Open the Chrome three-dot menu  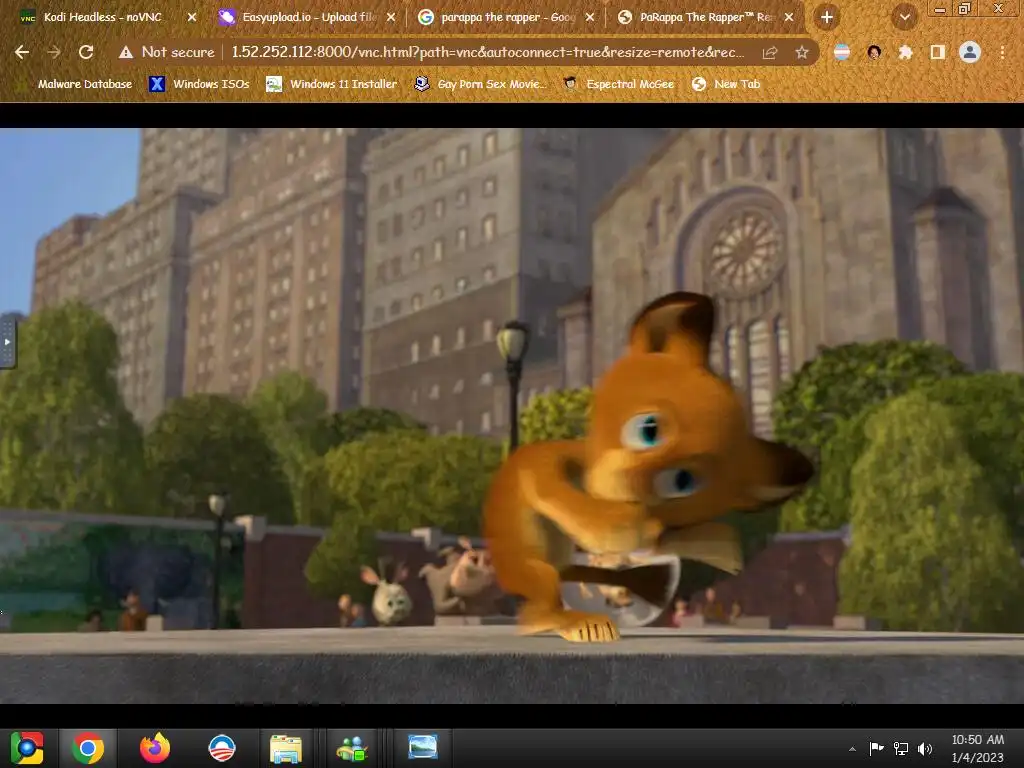pos(1002,52)
